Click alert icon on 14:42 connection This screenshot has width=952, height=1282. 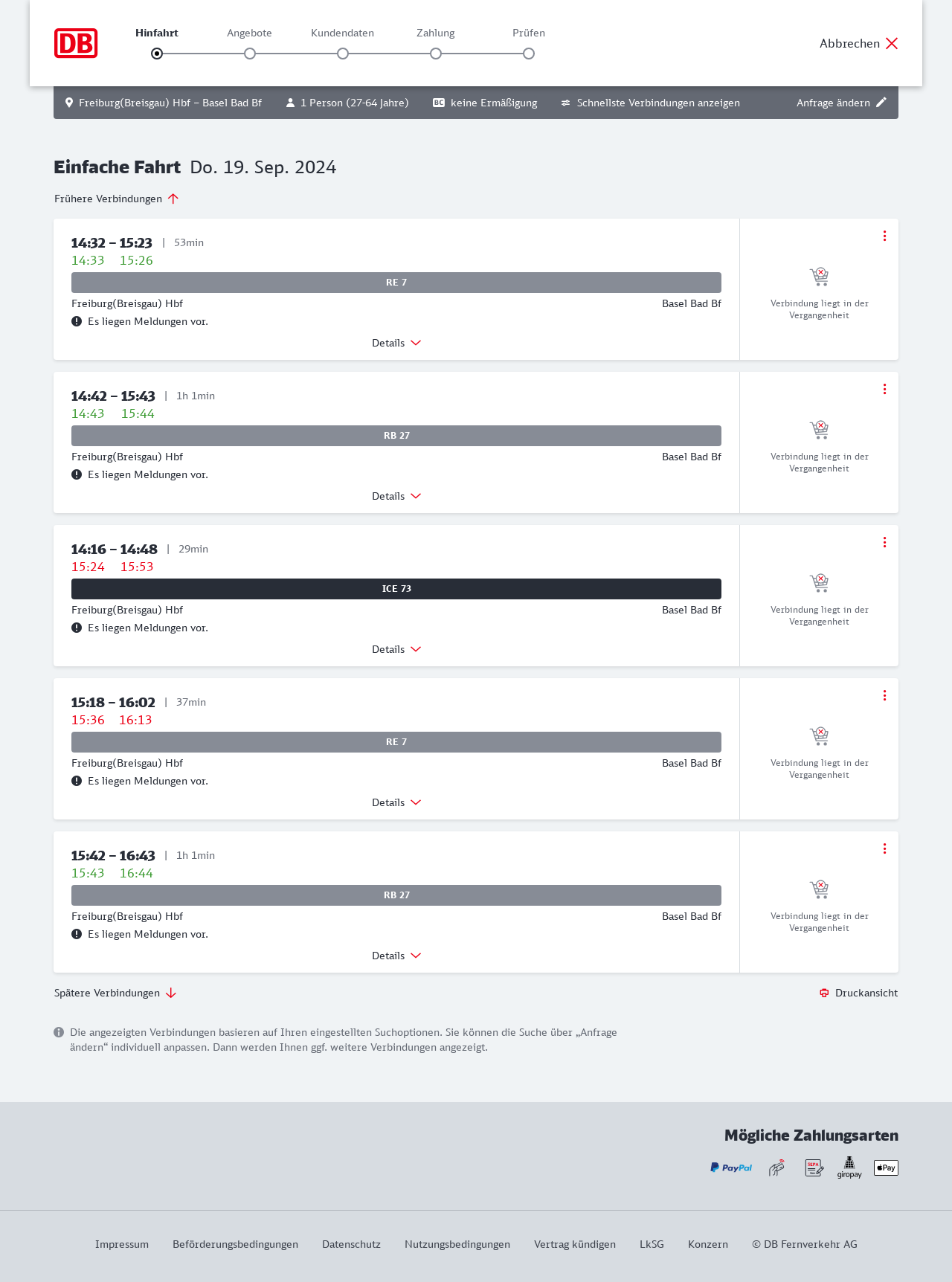(77, 474)
